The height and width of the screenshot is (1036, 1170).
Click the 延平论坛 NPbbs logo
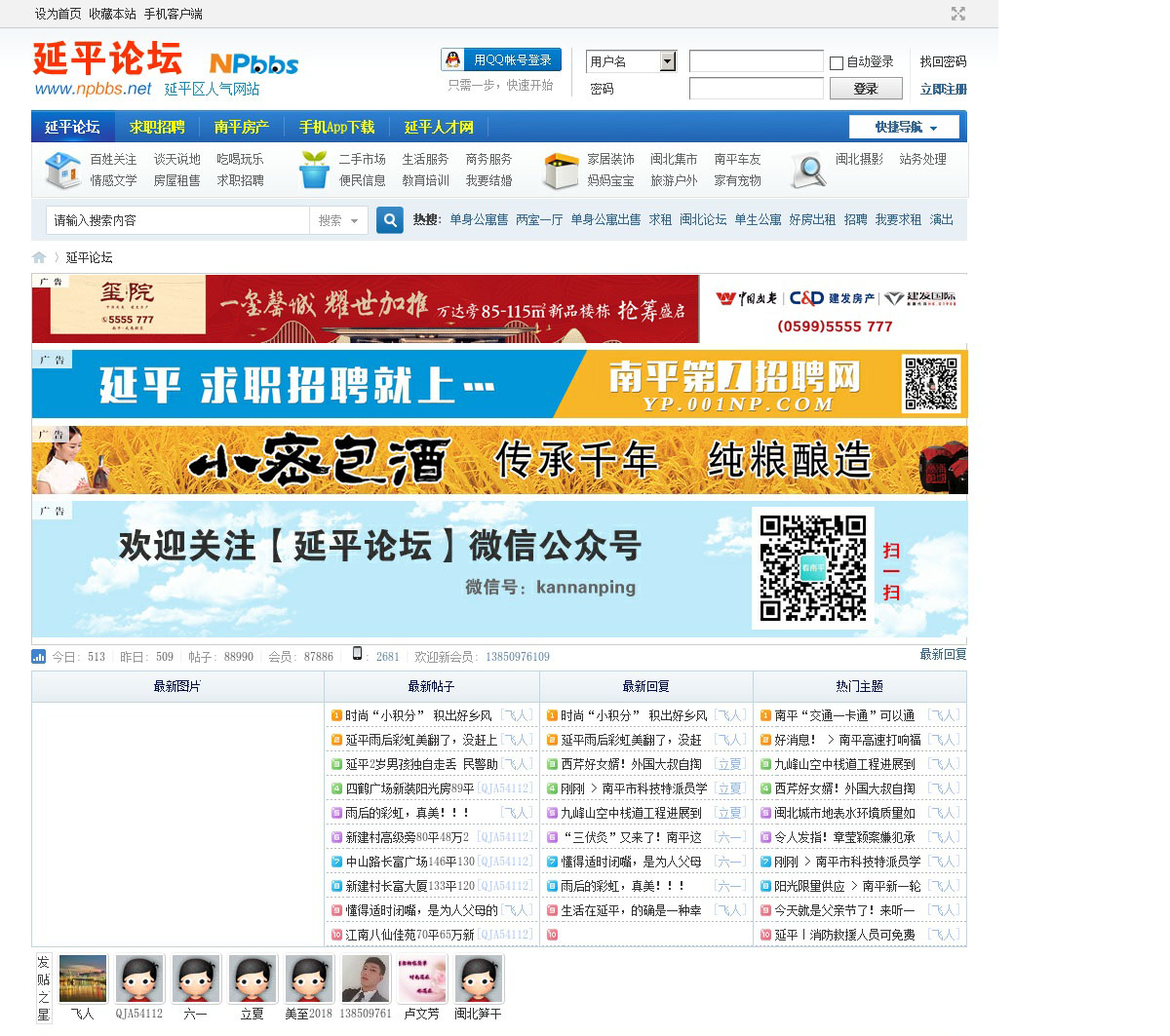166,68
